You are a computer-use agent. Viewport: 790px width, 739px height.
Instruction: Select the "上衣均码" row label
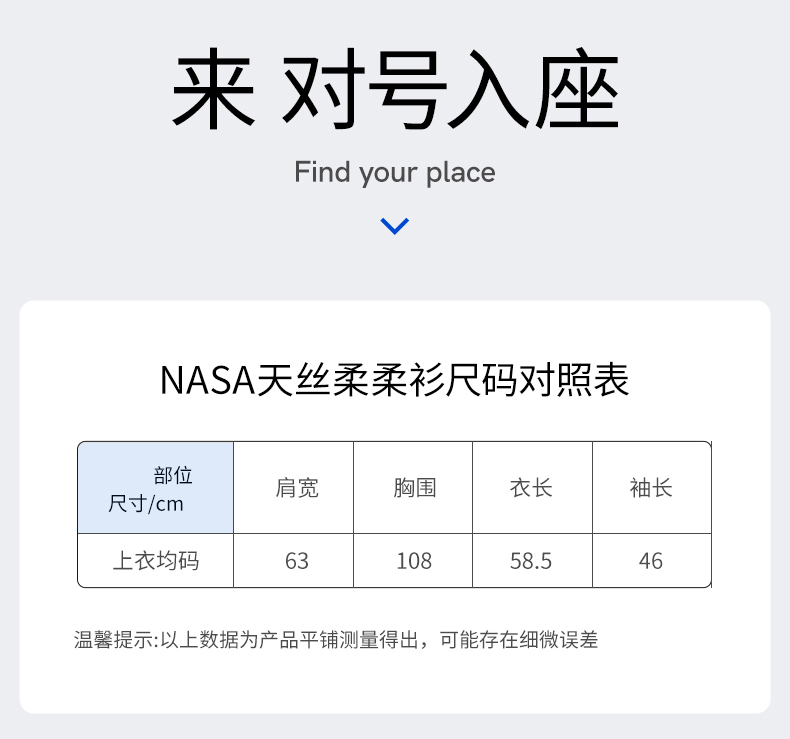pos(155,561)
